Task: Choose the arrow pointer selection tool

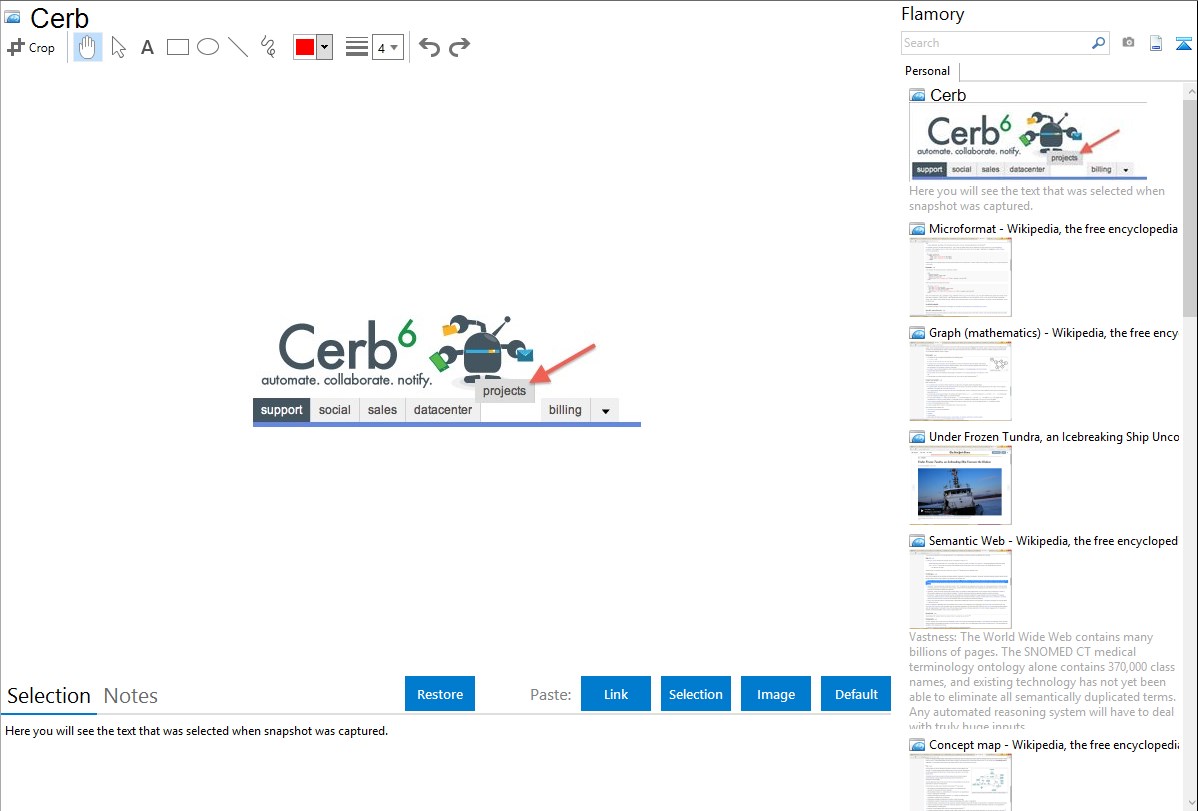Action: pyautogui.click(x=118, y=47)
